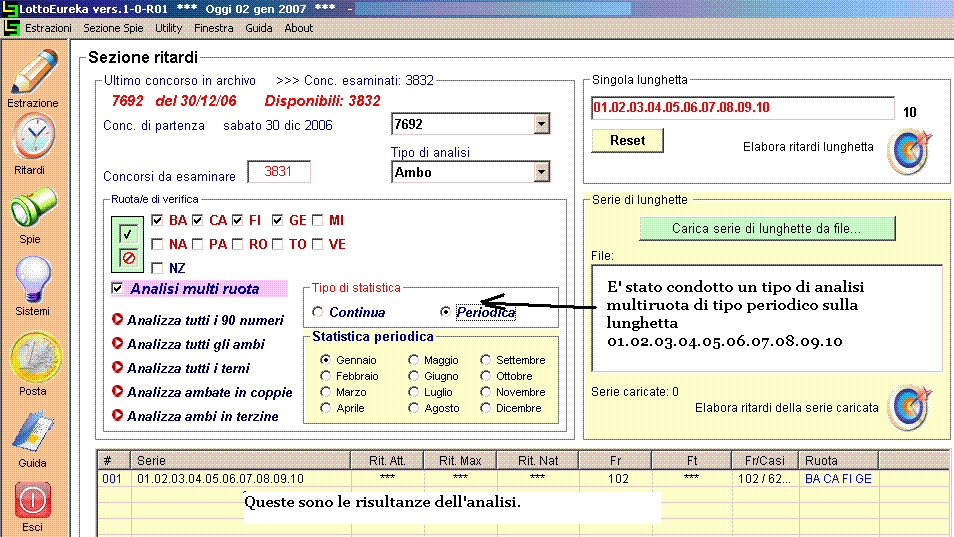Enable the NZ wheel checkbox
The image size is (954, 537).
click(x=157, y=268)
